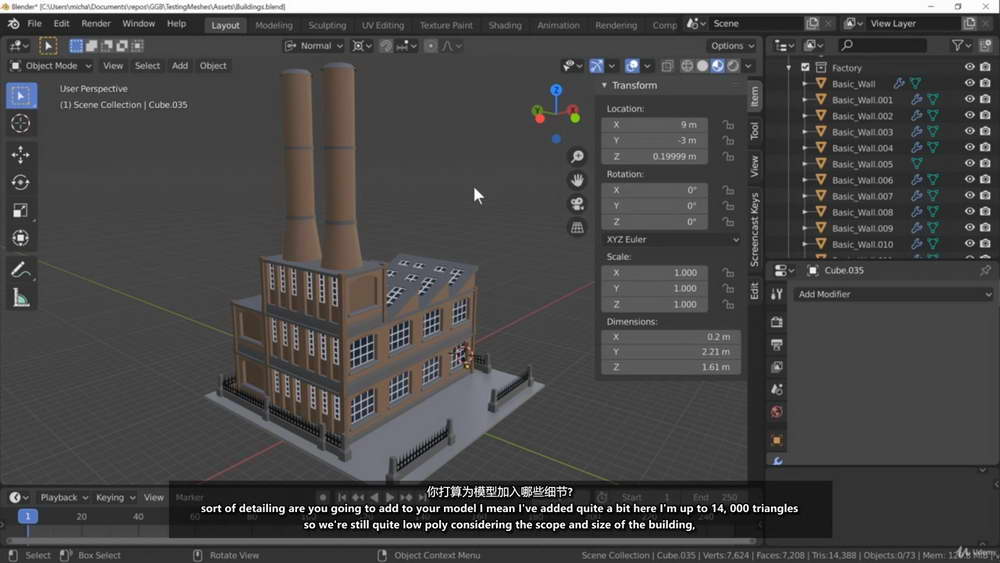Image resolution: width=1000 pixels, height=563 pixels.
Task: Open the File menu
Action: (x=34, y=24)
